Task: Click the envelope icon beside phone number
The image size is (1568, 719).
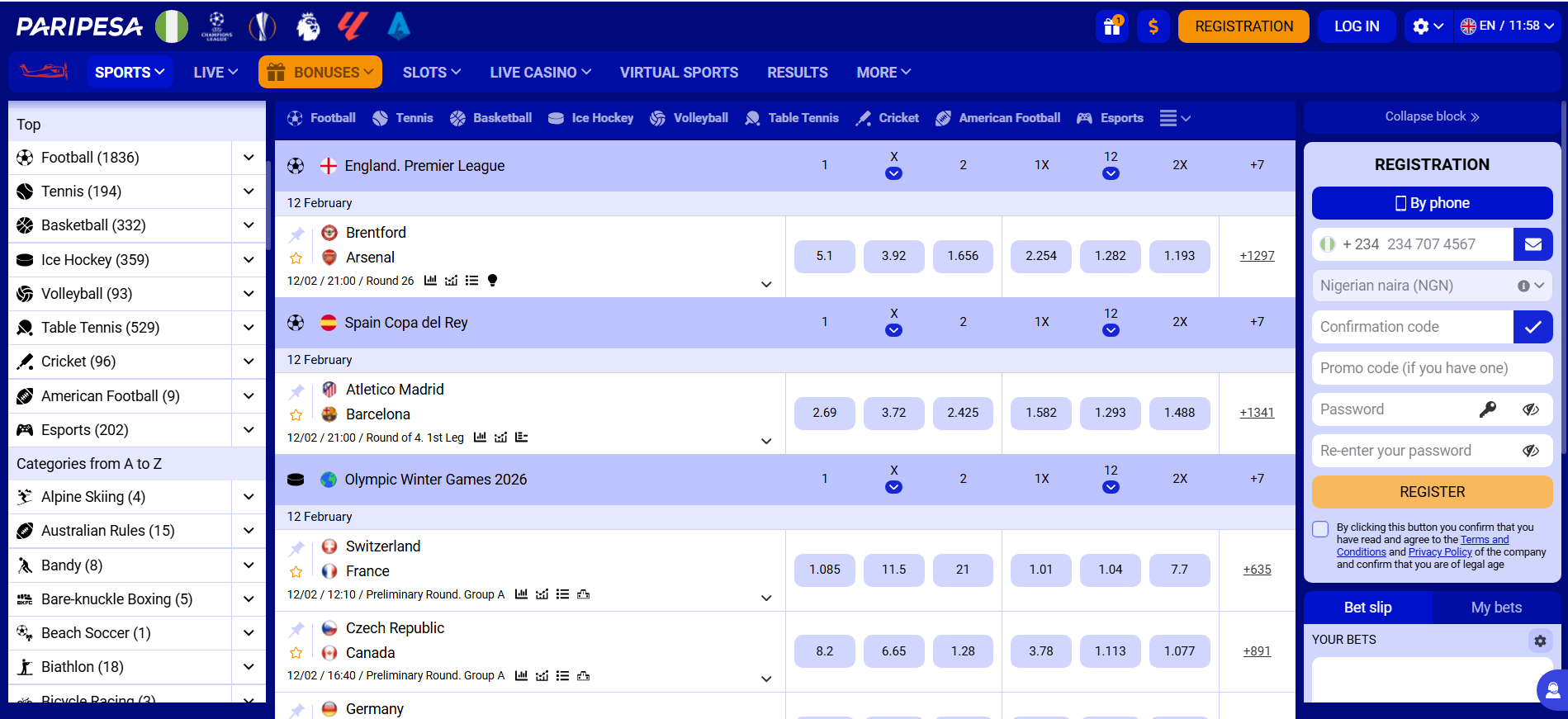Action: click(x=1532, y=244)
